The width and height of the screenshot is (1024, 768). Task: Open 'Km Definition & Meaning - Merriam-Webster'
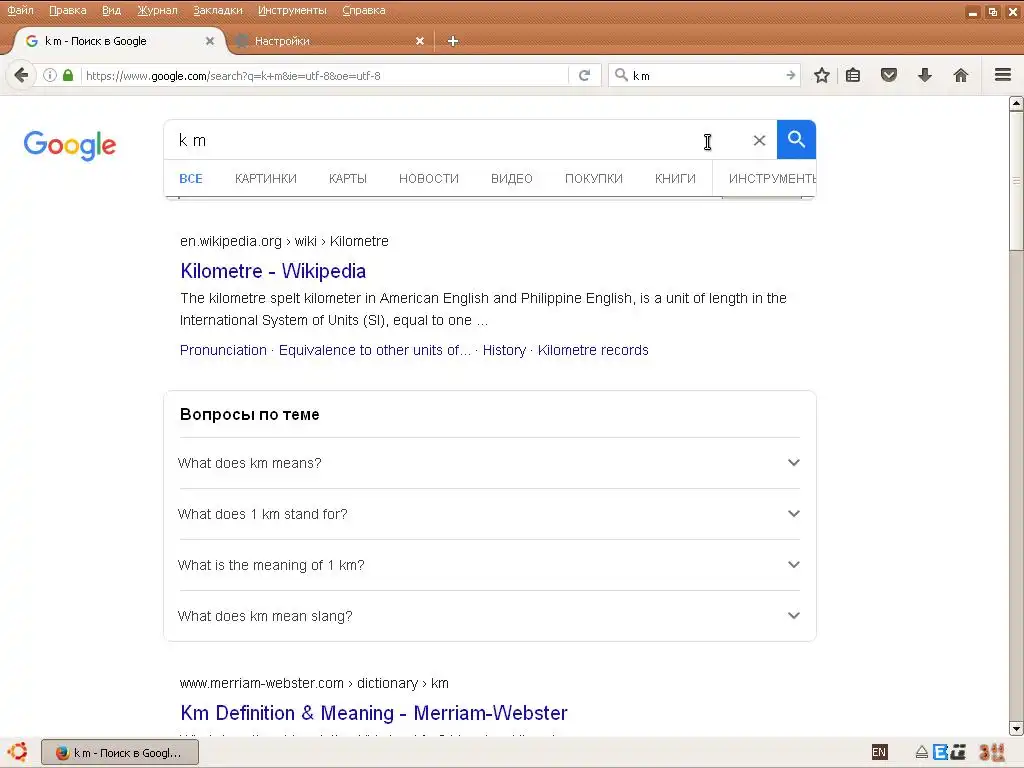pyautogui.click(x=374, y=713)
